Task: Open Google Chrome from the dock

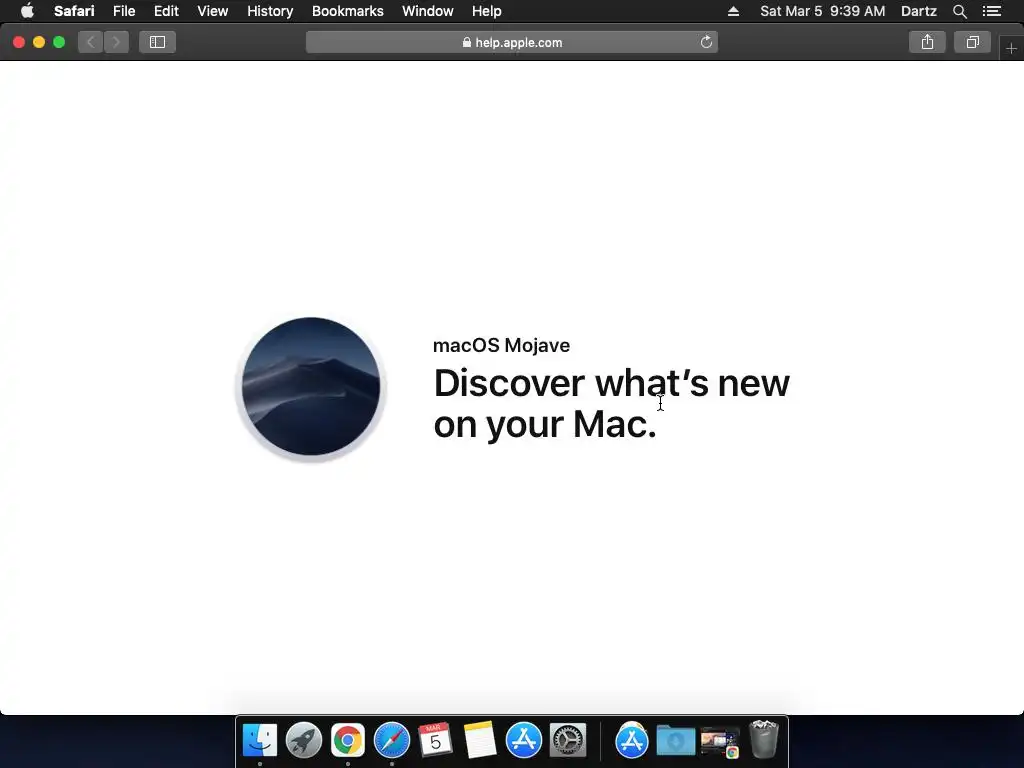Action: coord(347,741)
